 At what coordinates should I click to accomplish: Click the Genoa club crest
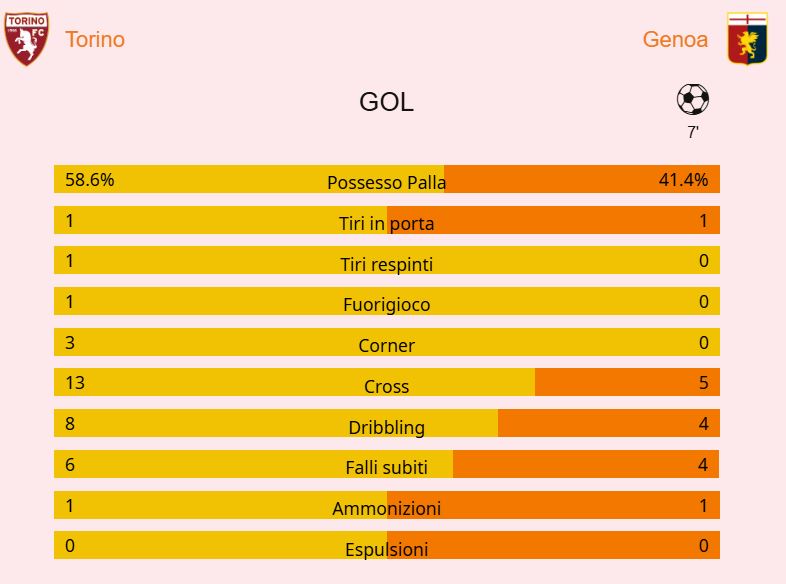(746, 40)
